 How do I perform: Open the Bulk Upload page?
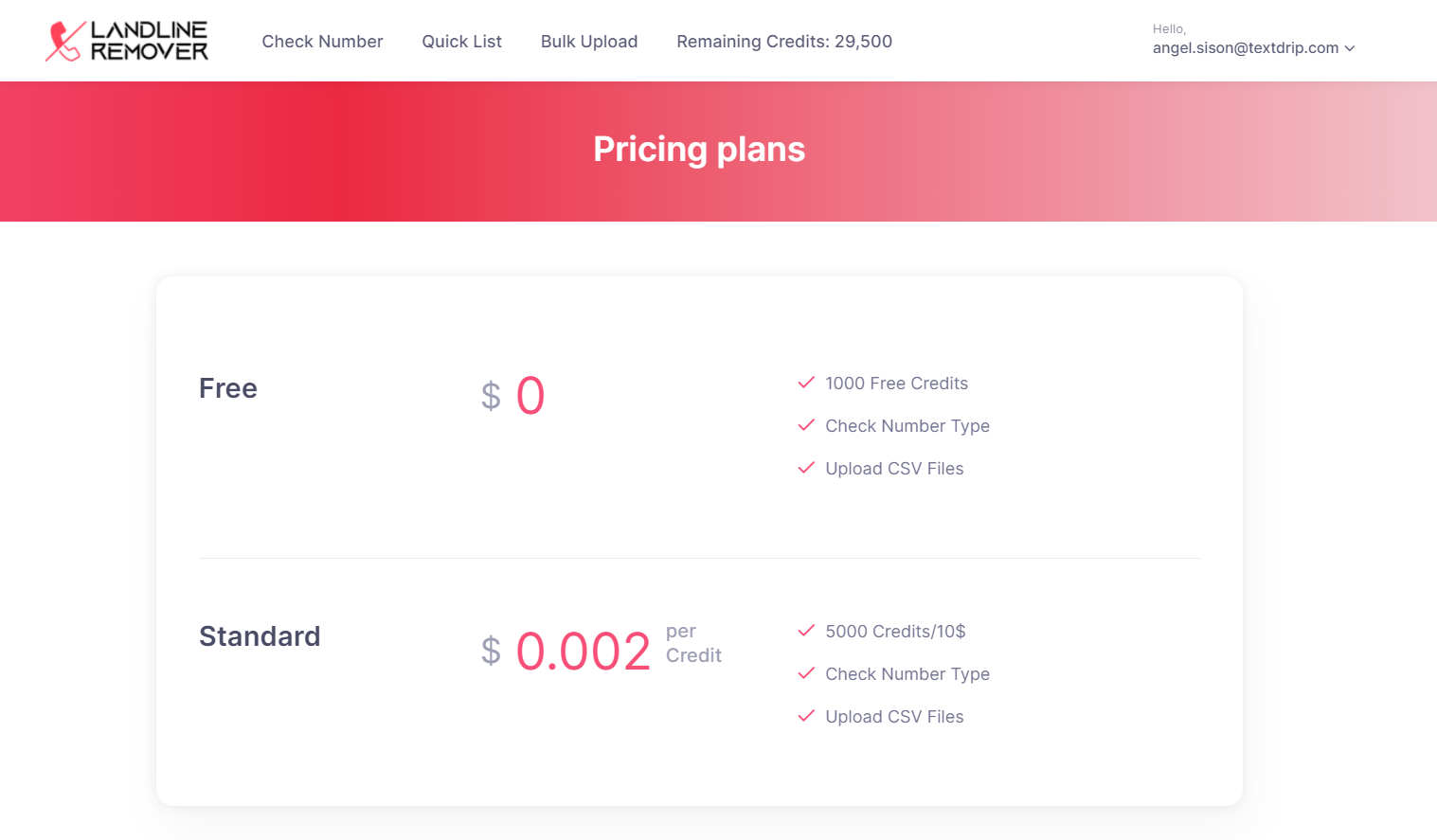589,42
